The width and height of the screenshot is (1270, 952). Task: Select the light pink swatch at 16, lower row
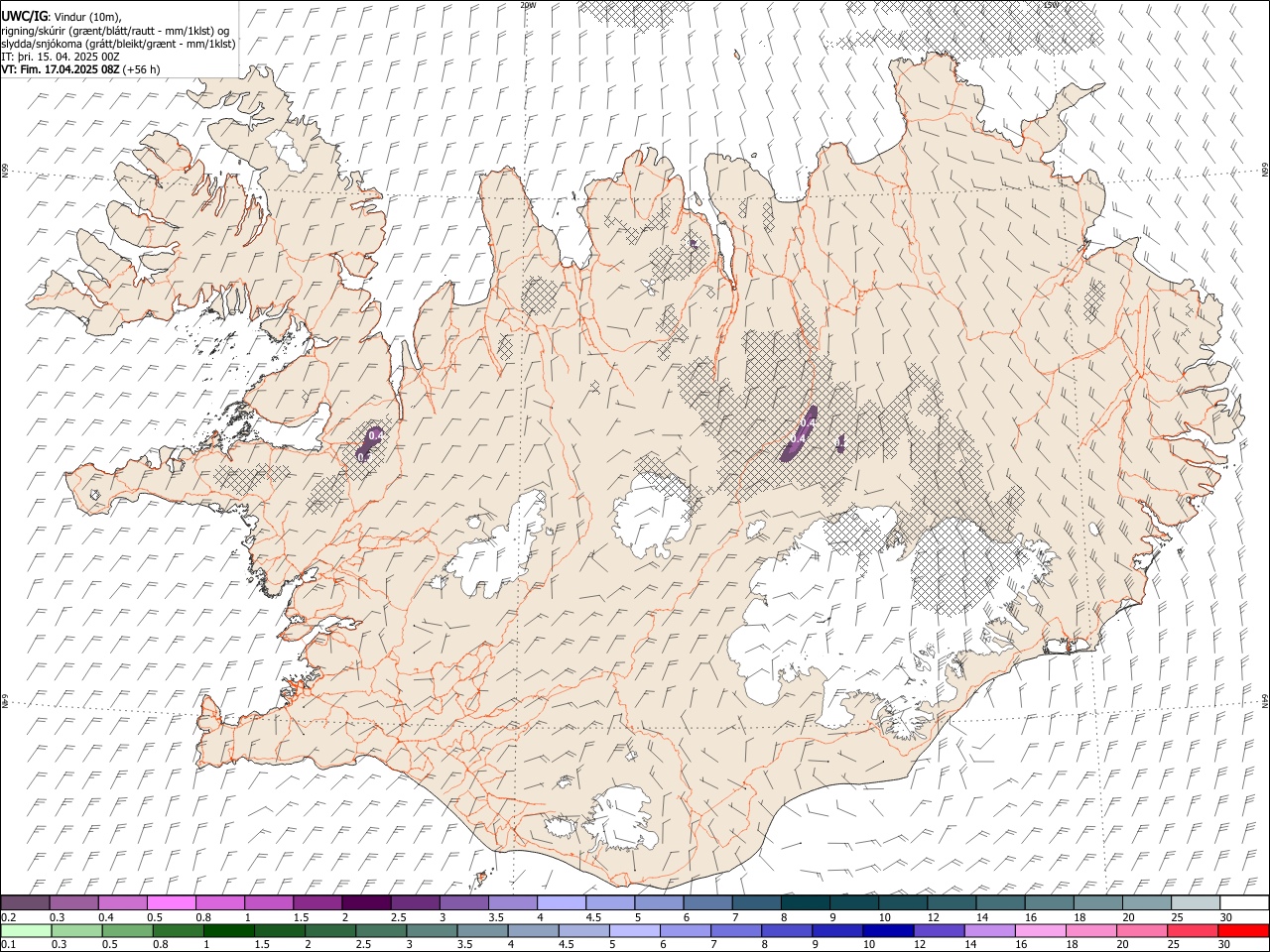[x=1039, y=930]
